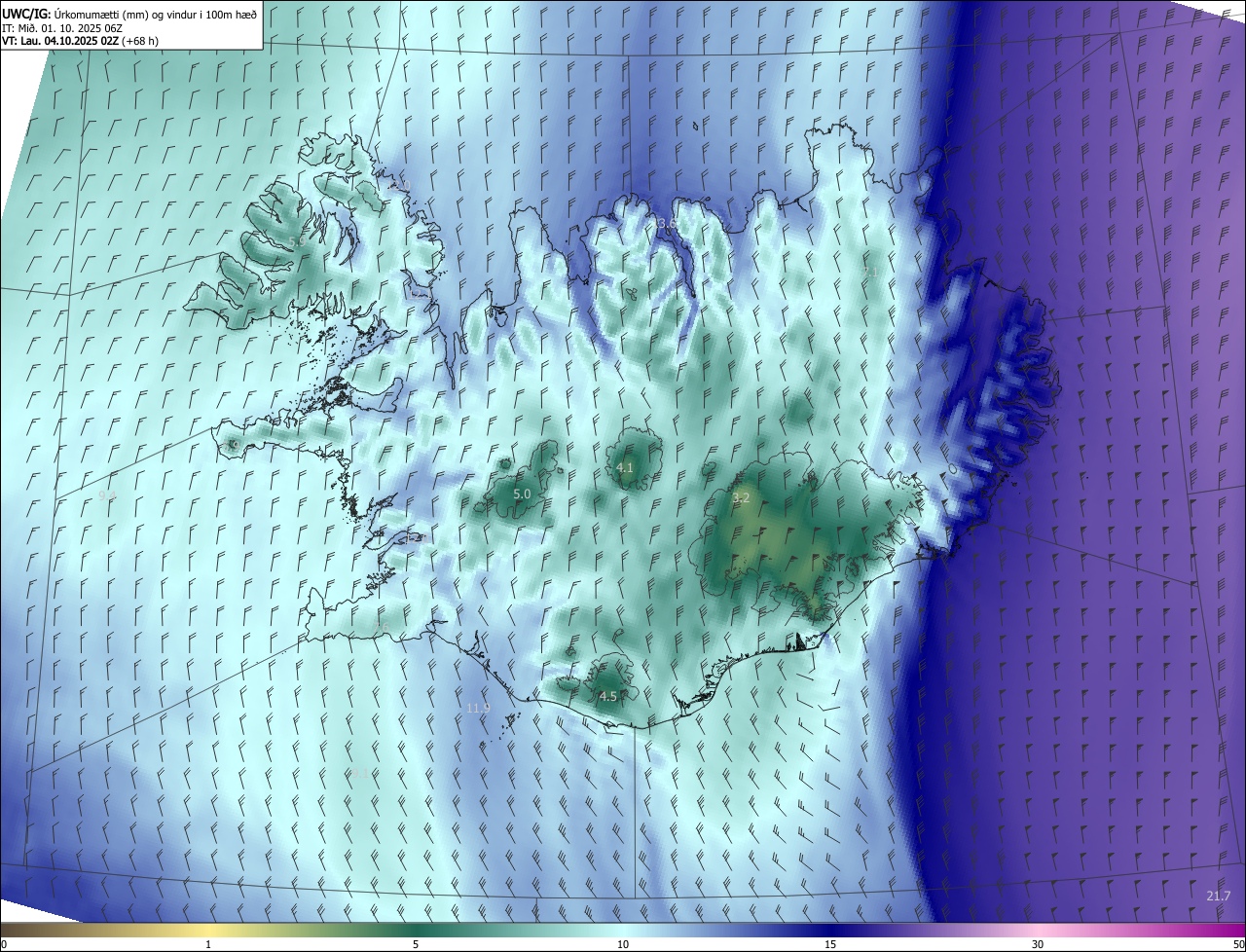Click the 15 tick label on the color scale
This screenshot has height=952, width=1246.
(x=830, y=944)
